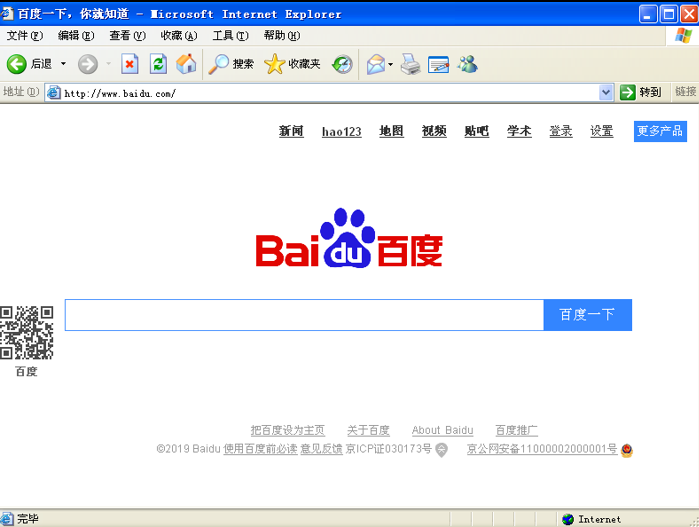
Task: Click the IE icon in title bar
Action: tap(6, 13)
